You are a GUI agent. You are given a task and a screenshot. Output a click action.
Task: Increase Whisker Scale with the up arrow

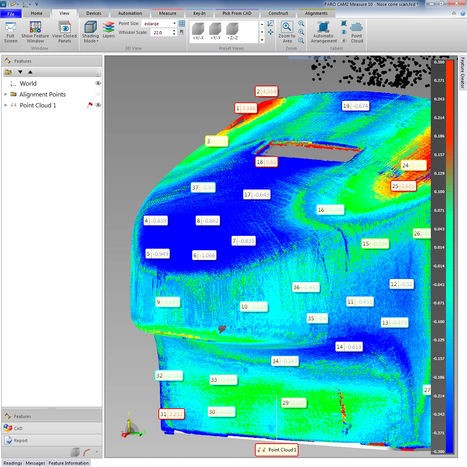coord(174,31)
